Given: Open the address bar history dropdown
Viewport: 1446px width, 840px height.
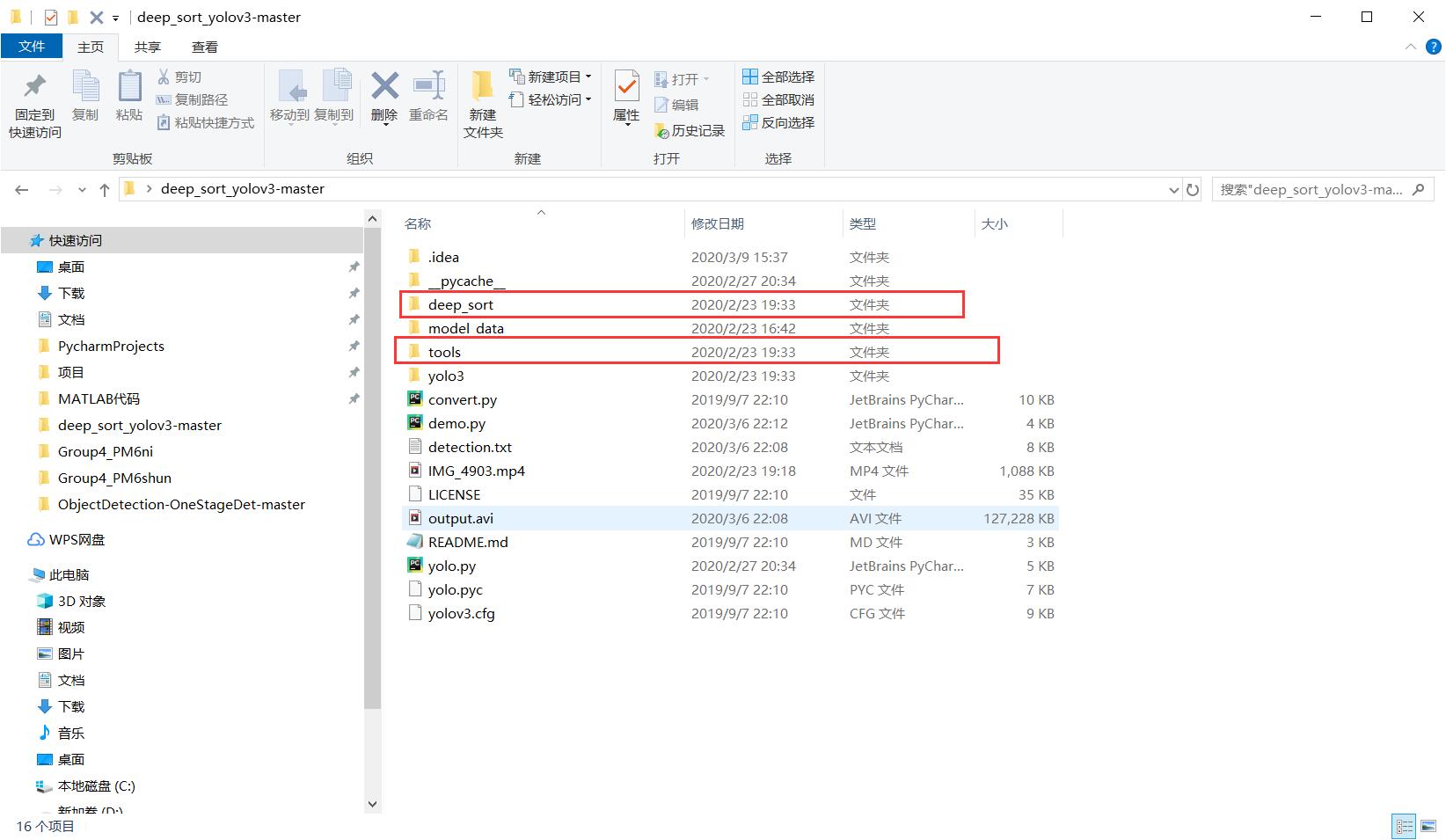Looking at the screenshot, I should click(1173, 189).
